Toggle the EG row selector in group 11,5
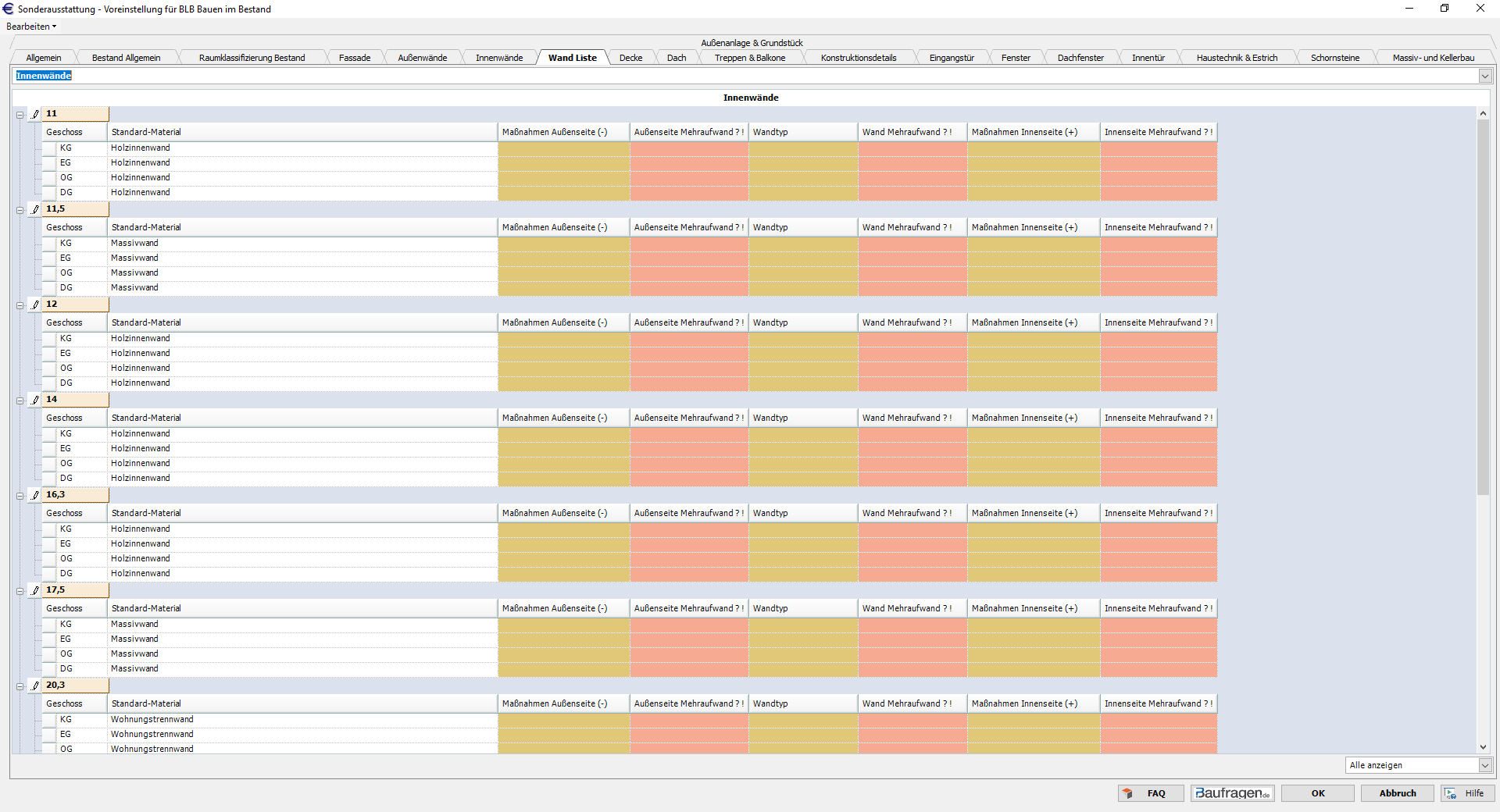The height and width of the screenshot is (812, 1500). [x=49, y=258]
